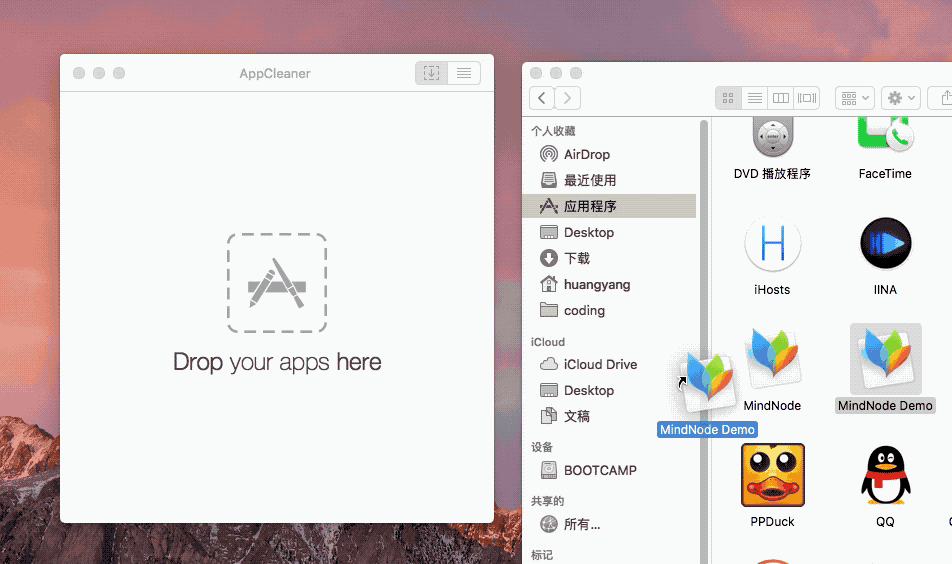
Task: Switch Finder to column view
Action: pyautogui.click(x=781, y=98)
